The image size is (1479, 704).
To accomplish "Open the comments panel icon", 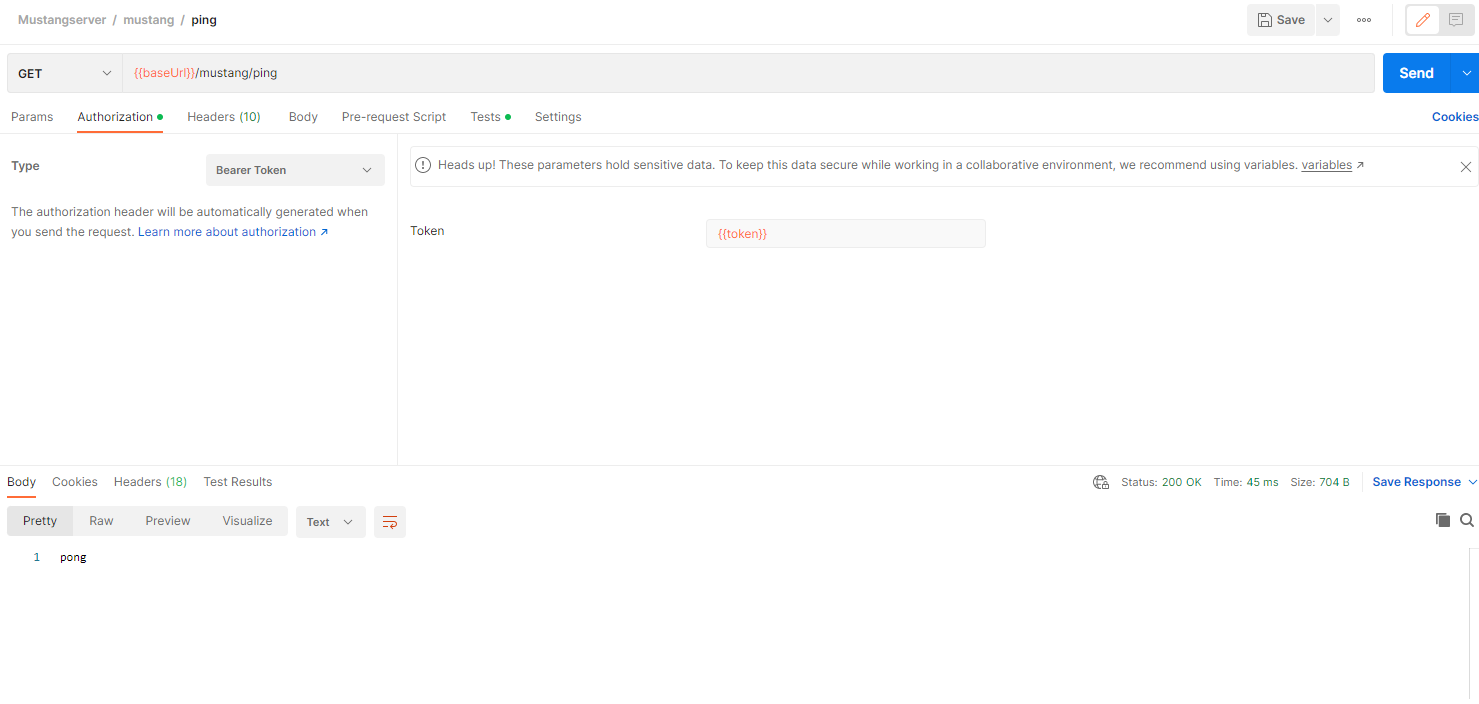I will (1456, 20).
